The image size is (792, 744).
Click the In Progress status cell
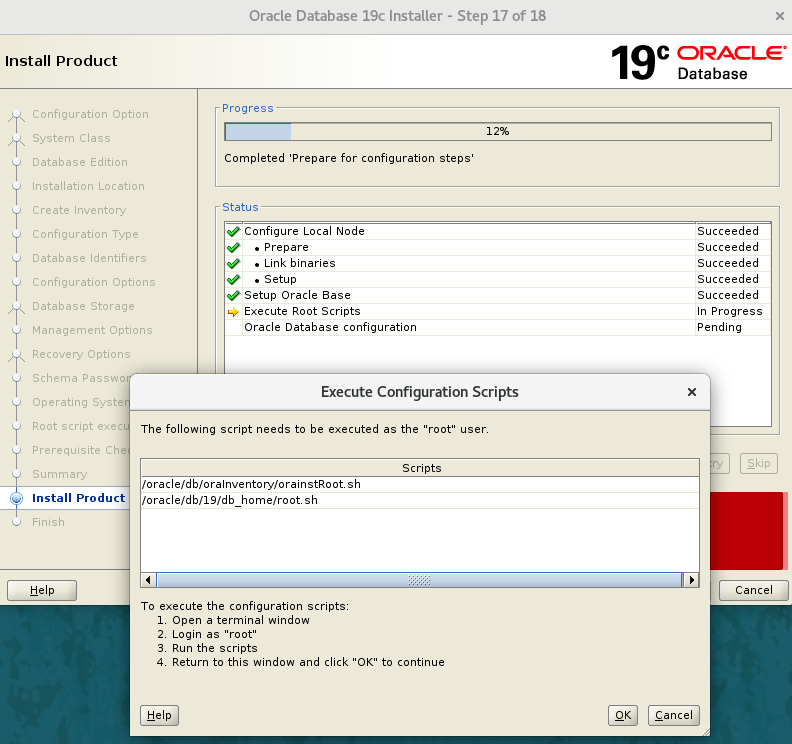click(x=732, y=311)
